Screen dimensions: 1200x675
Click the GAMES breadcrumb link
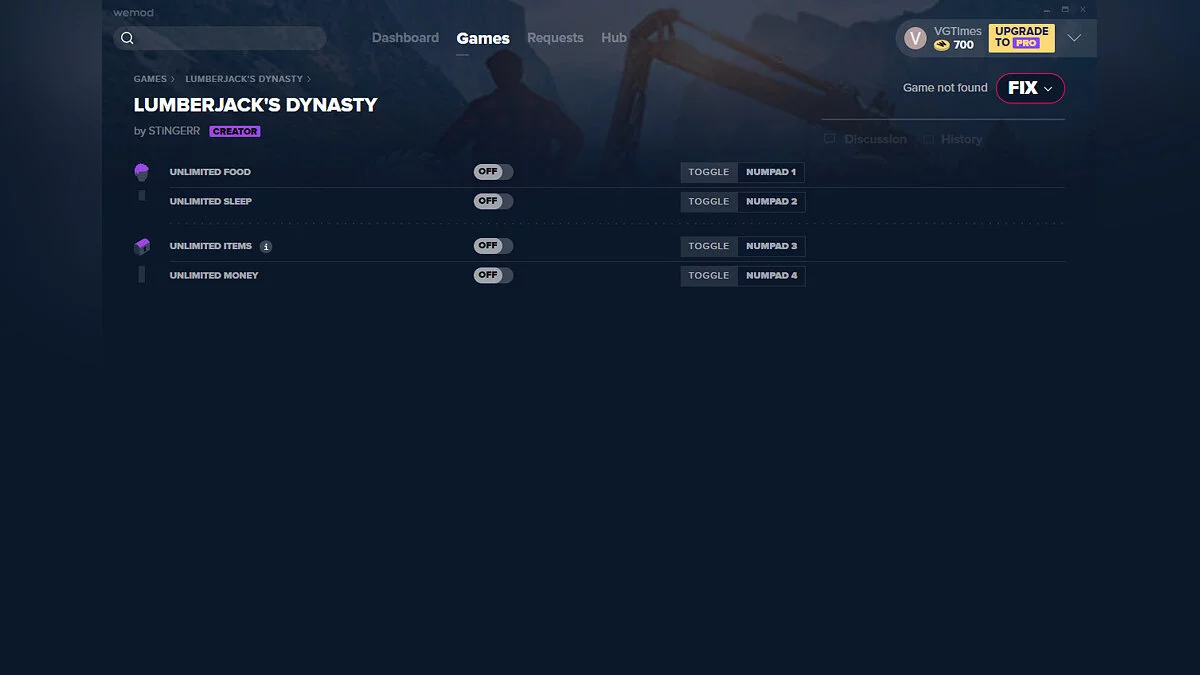pos(150,79)
